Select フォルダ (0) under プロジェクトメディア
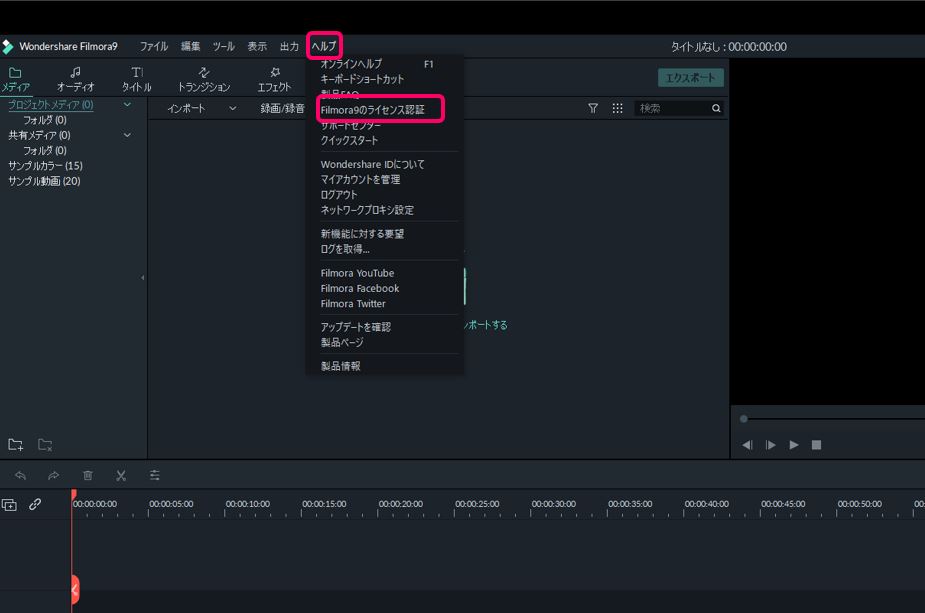This screenshot has height=613, width=925. pyautogui.click(x=45, y=120)
